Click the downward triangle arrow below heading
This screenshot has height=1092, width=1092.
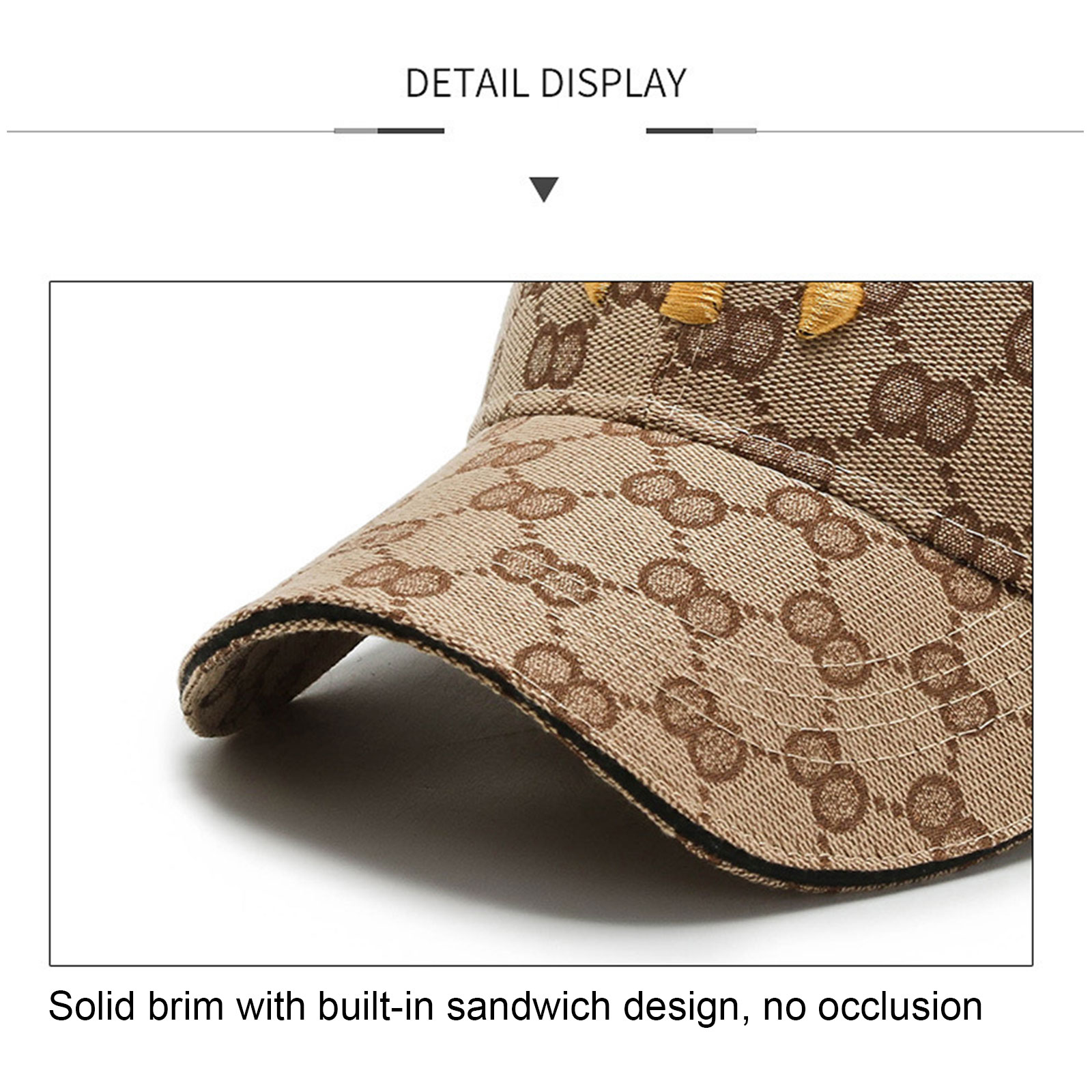(545, 189)
